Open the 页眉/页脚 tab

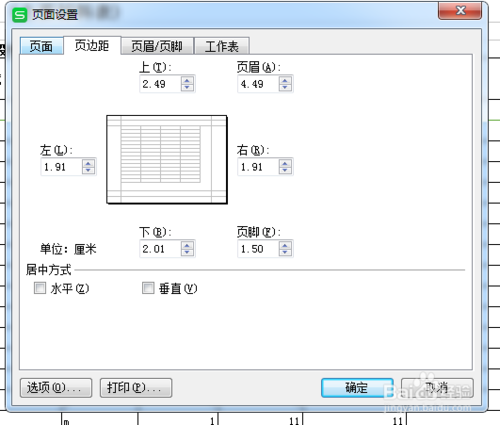click(x=157, y=46)
